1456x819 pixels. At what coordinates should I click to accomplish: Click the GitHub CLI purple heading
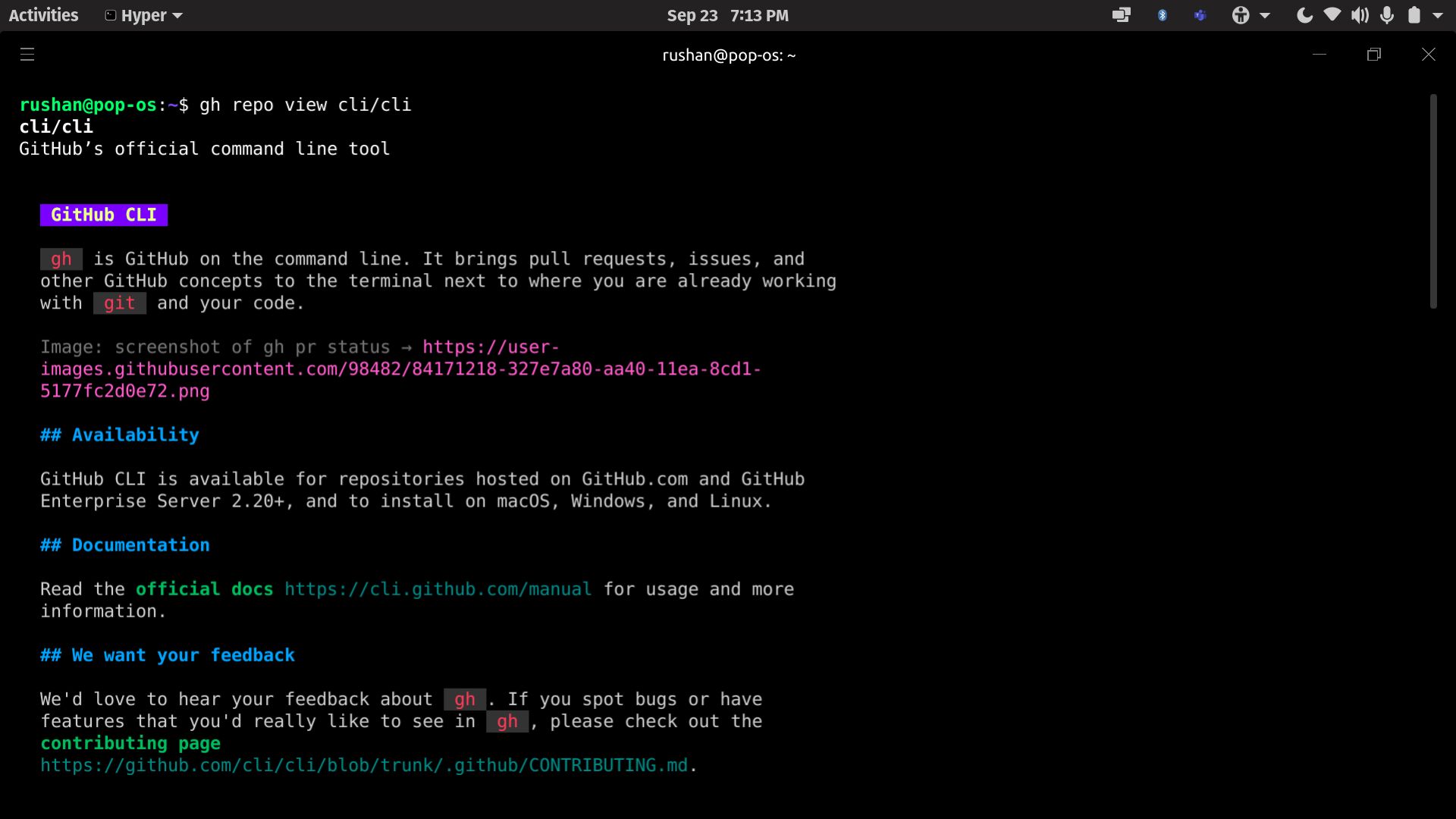coord(104,215)
